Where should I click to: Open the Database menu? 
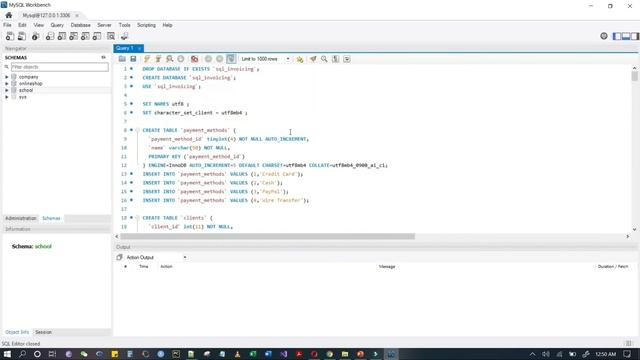(x=80, y=25)
